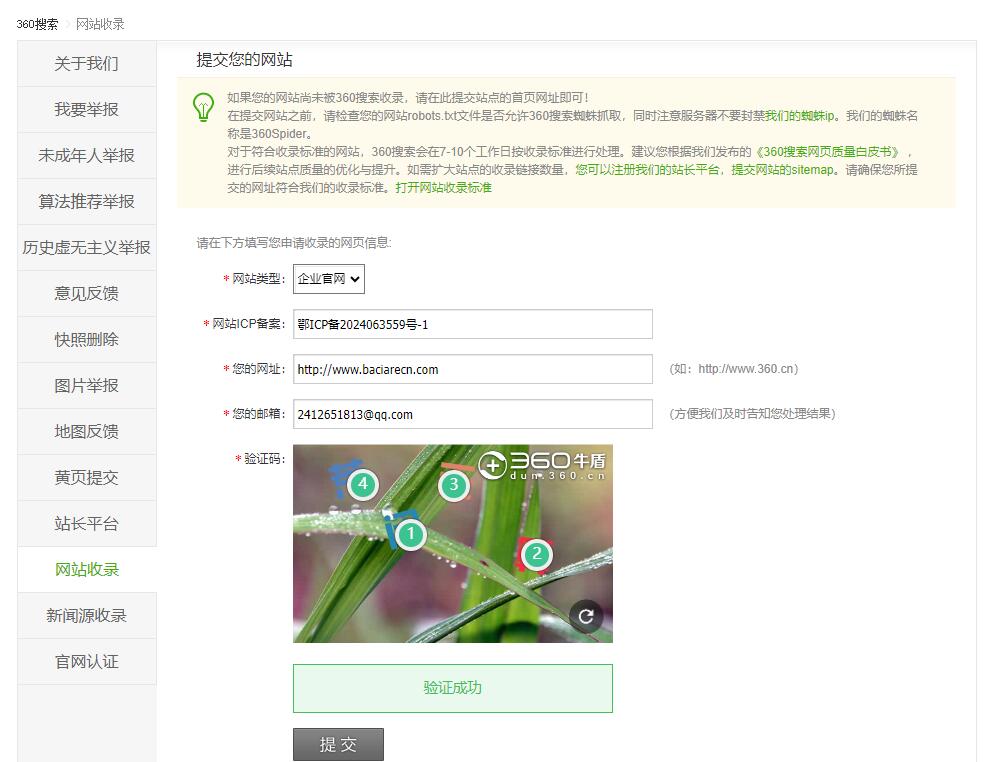Click the captcha refresh icon
991x762 pixels.
pos(586,616)
